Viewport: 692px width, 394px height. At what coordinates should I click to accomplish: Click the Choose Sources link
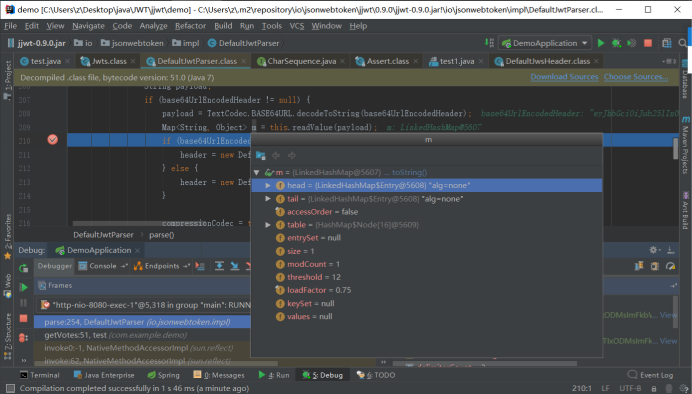click(x=636, y=77)
